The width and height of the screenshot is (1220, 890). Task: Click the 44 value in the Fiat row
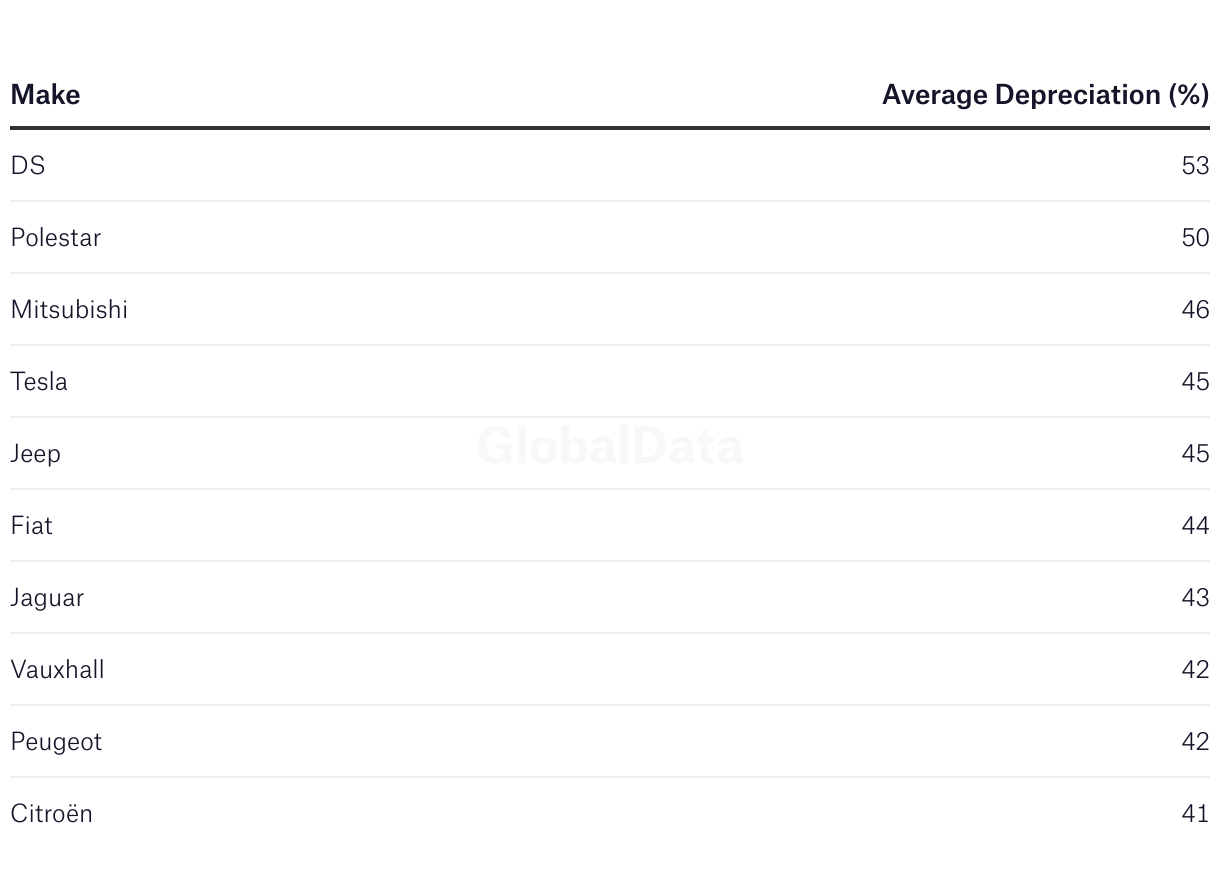[x=1195, y=525]
